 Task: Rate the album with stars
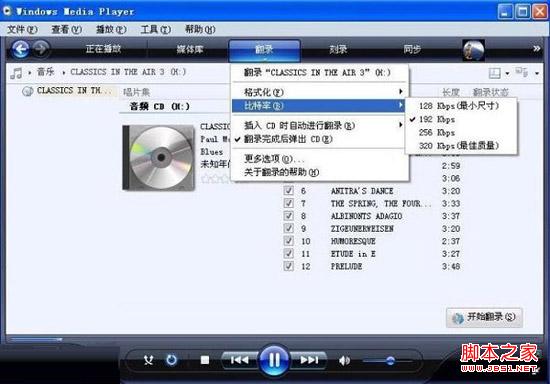point(216,179)
